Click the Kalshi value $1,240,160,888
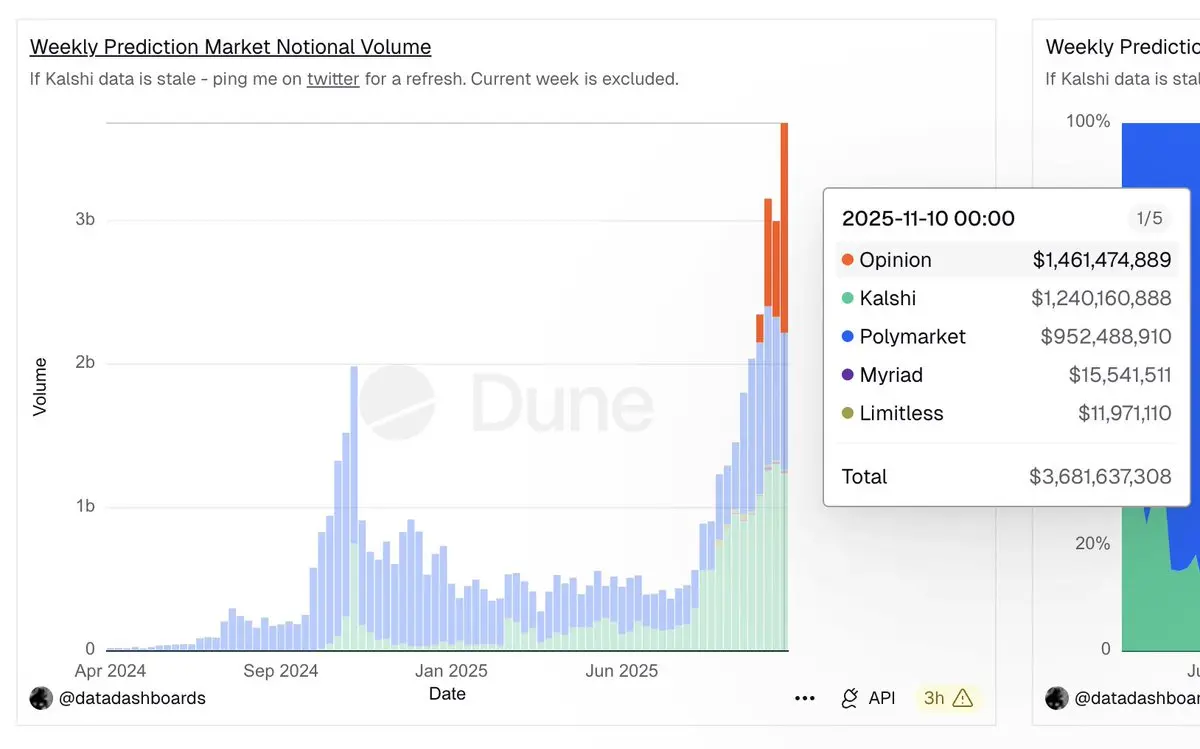The width and height of the screenshot is (1200, 749). [1101, 298]
